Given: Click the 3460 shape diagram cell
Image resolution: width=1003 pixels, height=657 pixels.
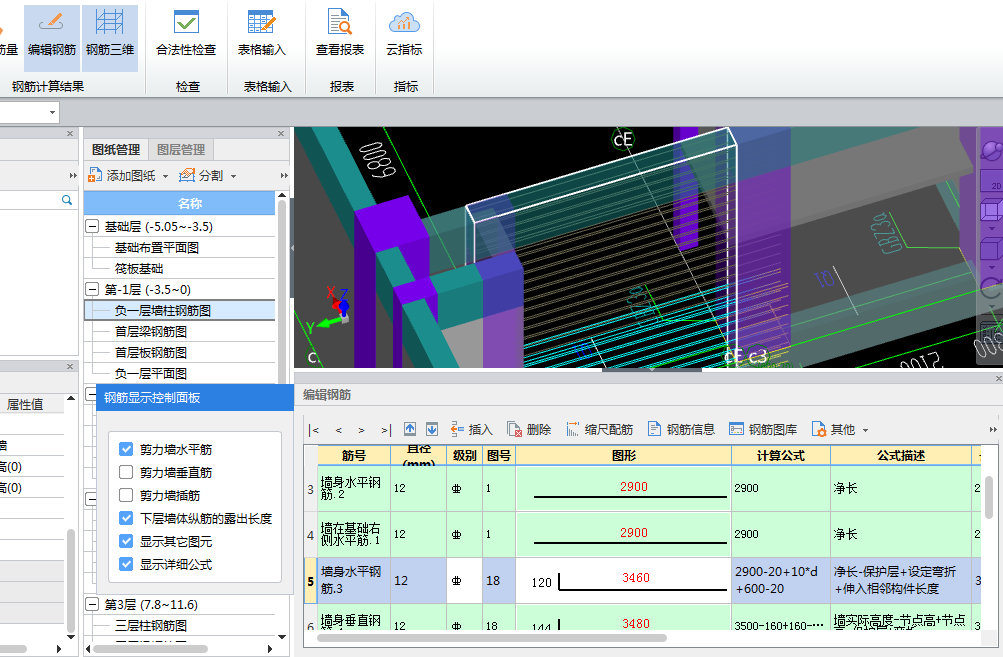Looking at the screenshot, I should pyautogui.click(x=623, y=580).
